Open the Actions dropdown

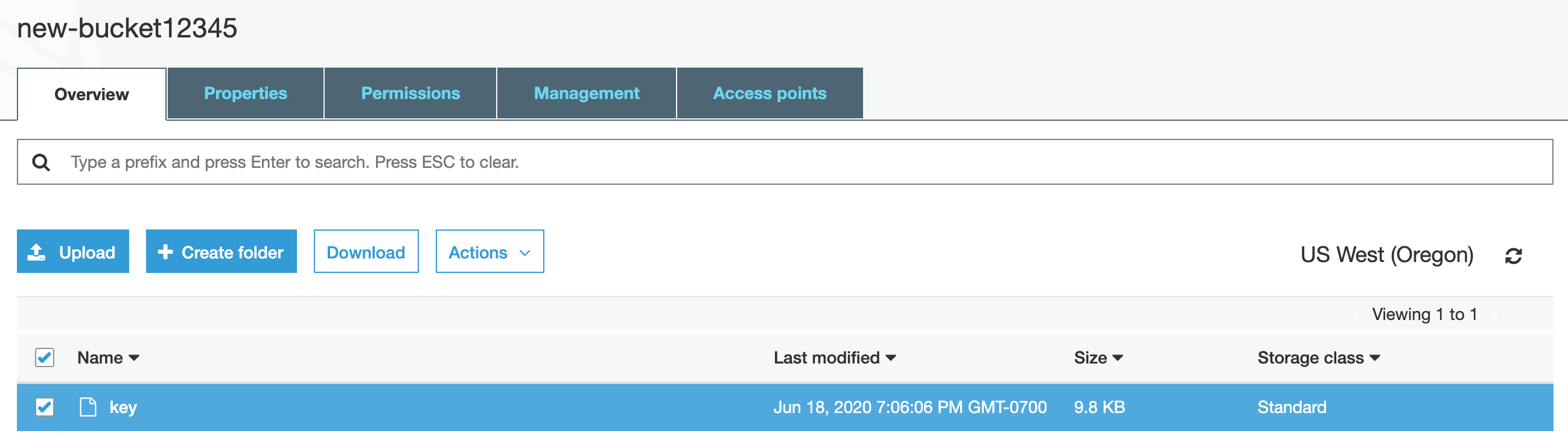tap(489, 251)
